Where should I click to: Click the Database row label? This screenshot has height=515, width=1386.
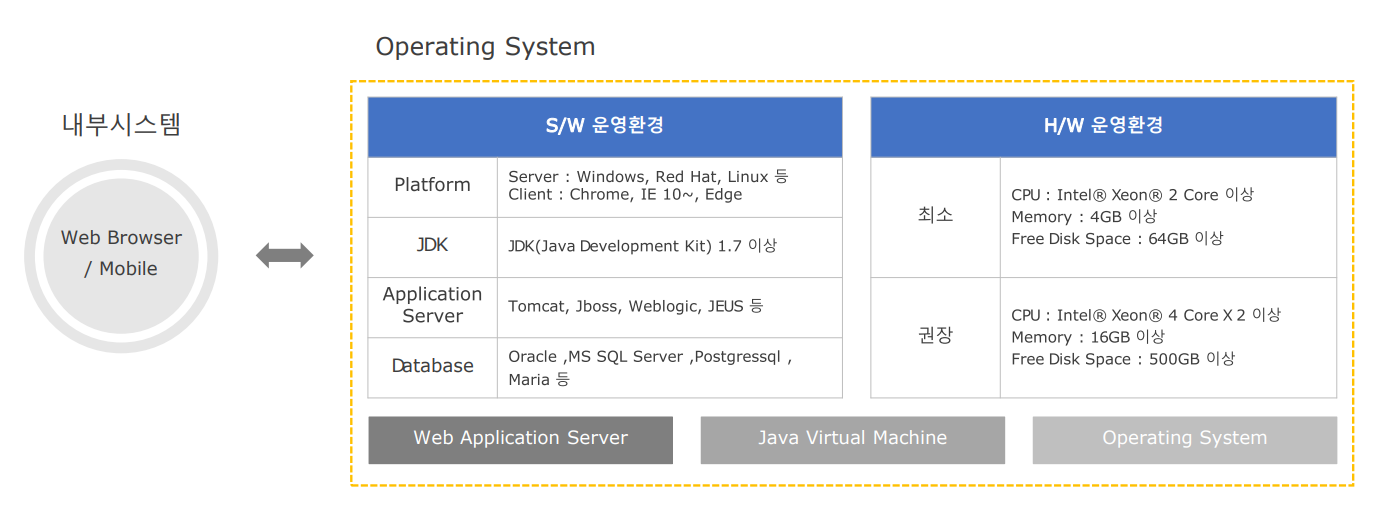pyautogui.click(x=432, y=366)
